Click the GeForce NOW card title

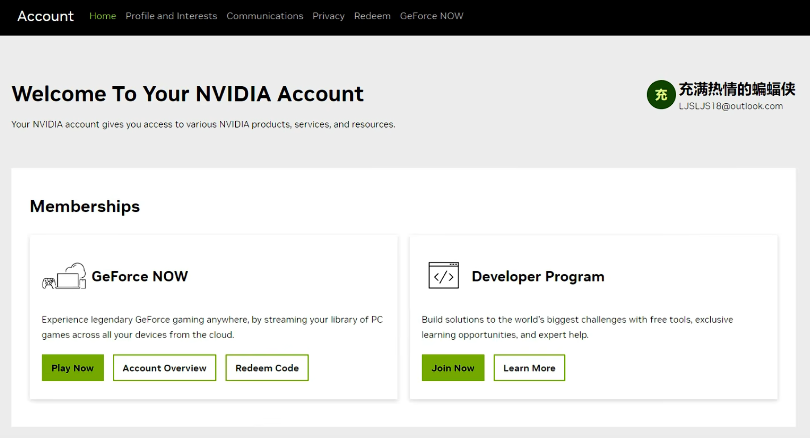click(x=139, y=276)
